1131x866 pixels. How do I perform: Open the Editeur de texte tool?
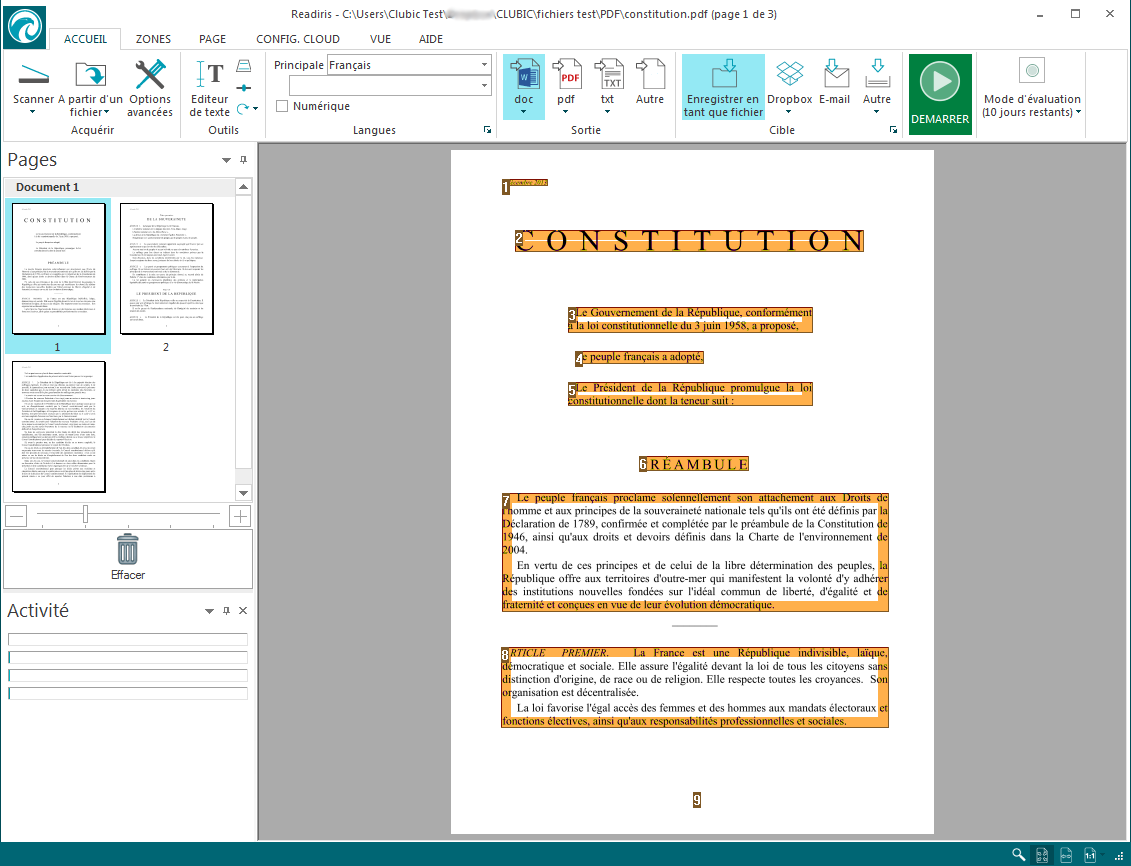pos(210,75)
